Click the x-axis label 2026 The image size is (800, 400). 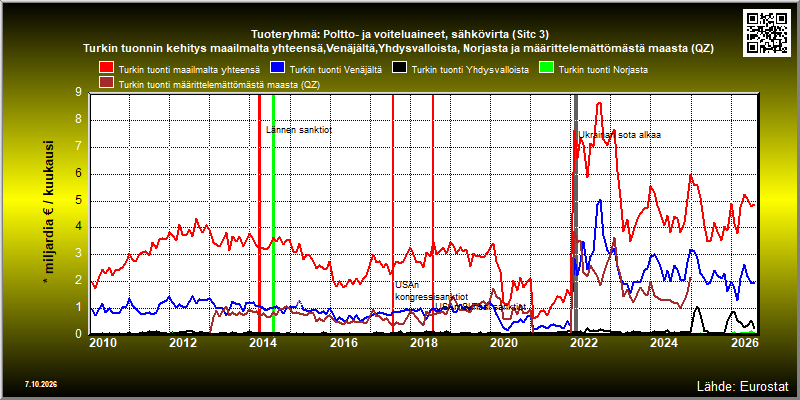(x=744, y=342)
